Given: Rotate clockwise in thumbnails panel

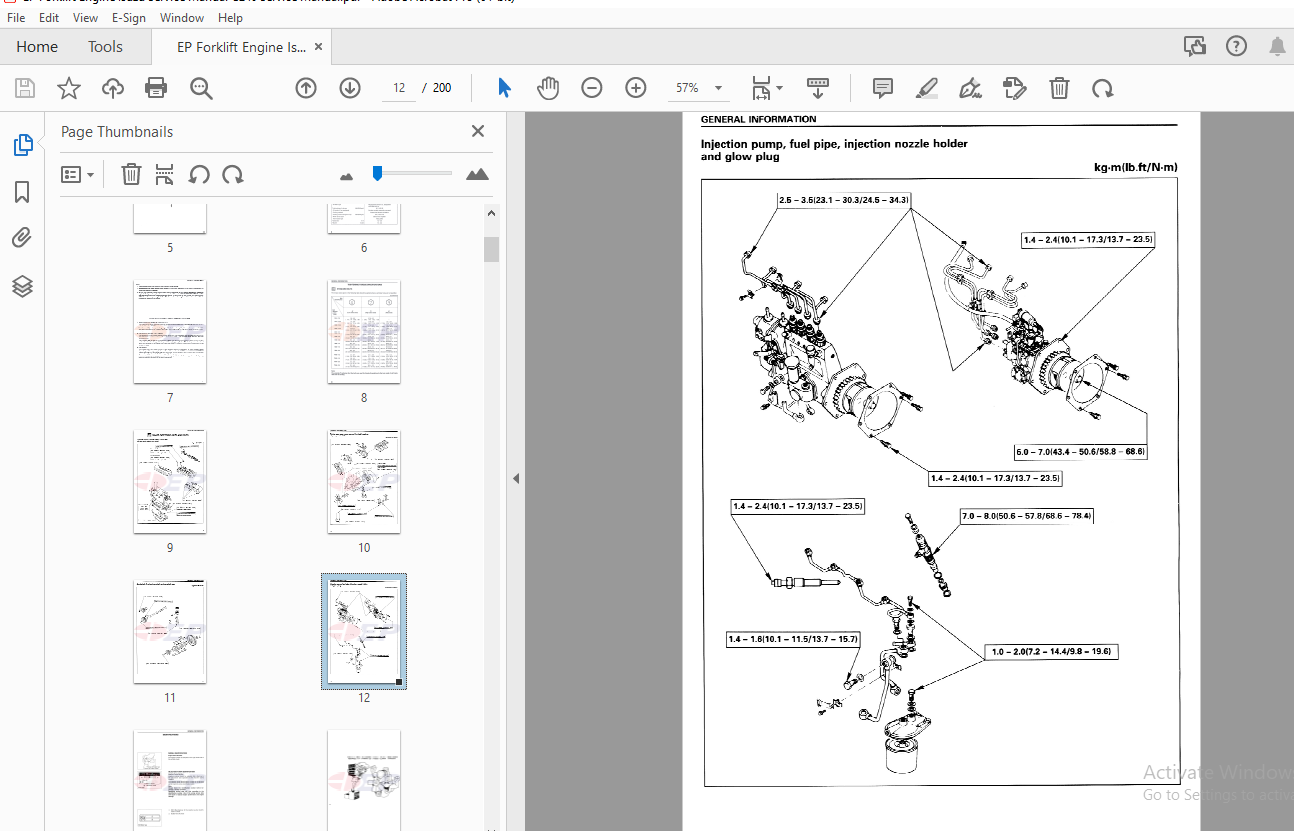Looking at the screenshot, I should (233, 174).
